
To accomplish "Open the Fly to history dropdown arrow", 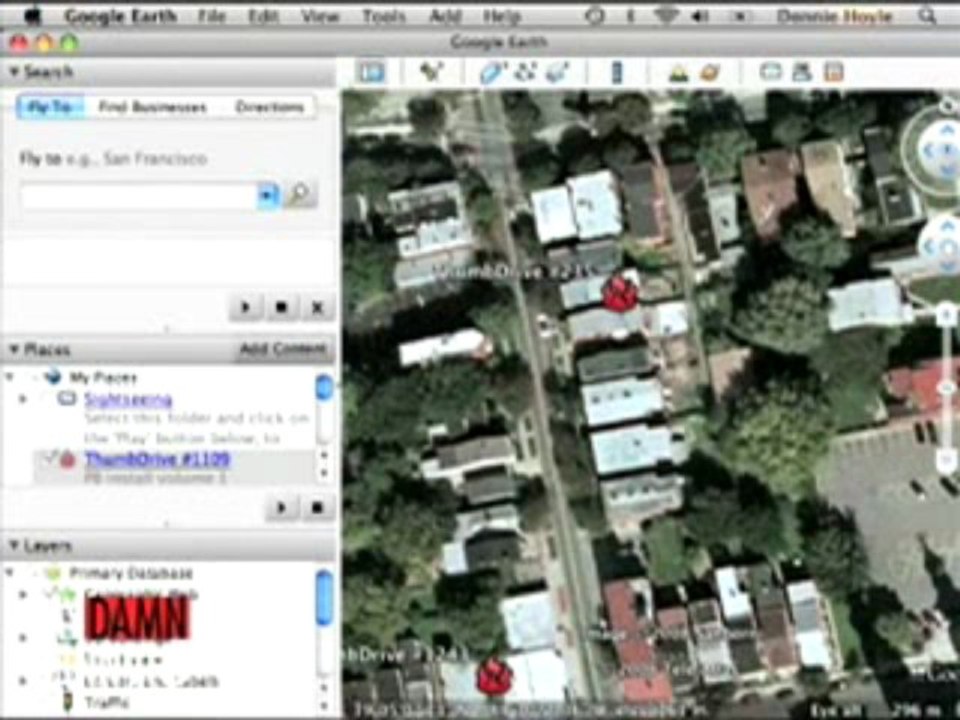I will 268,195.
